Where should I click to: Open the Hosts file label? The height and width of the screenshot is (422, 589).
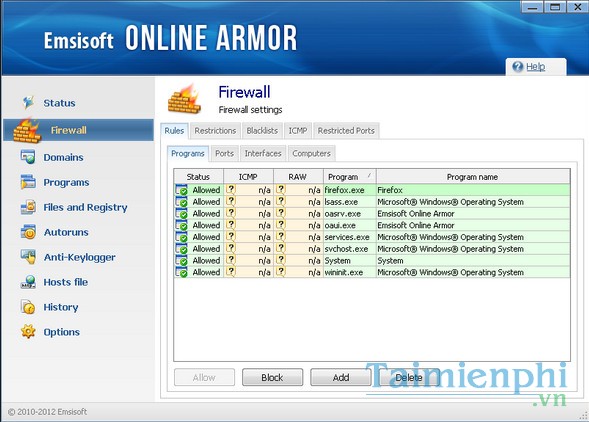coord(66,282)
